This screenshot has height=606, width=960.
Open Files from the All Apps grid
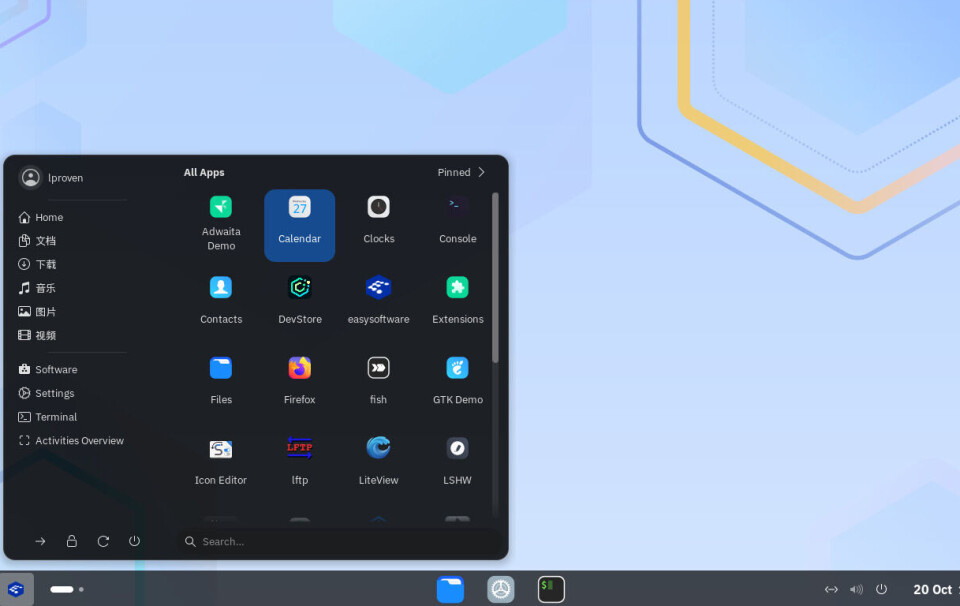221,380
